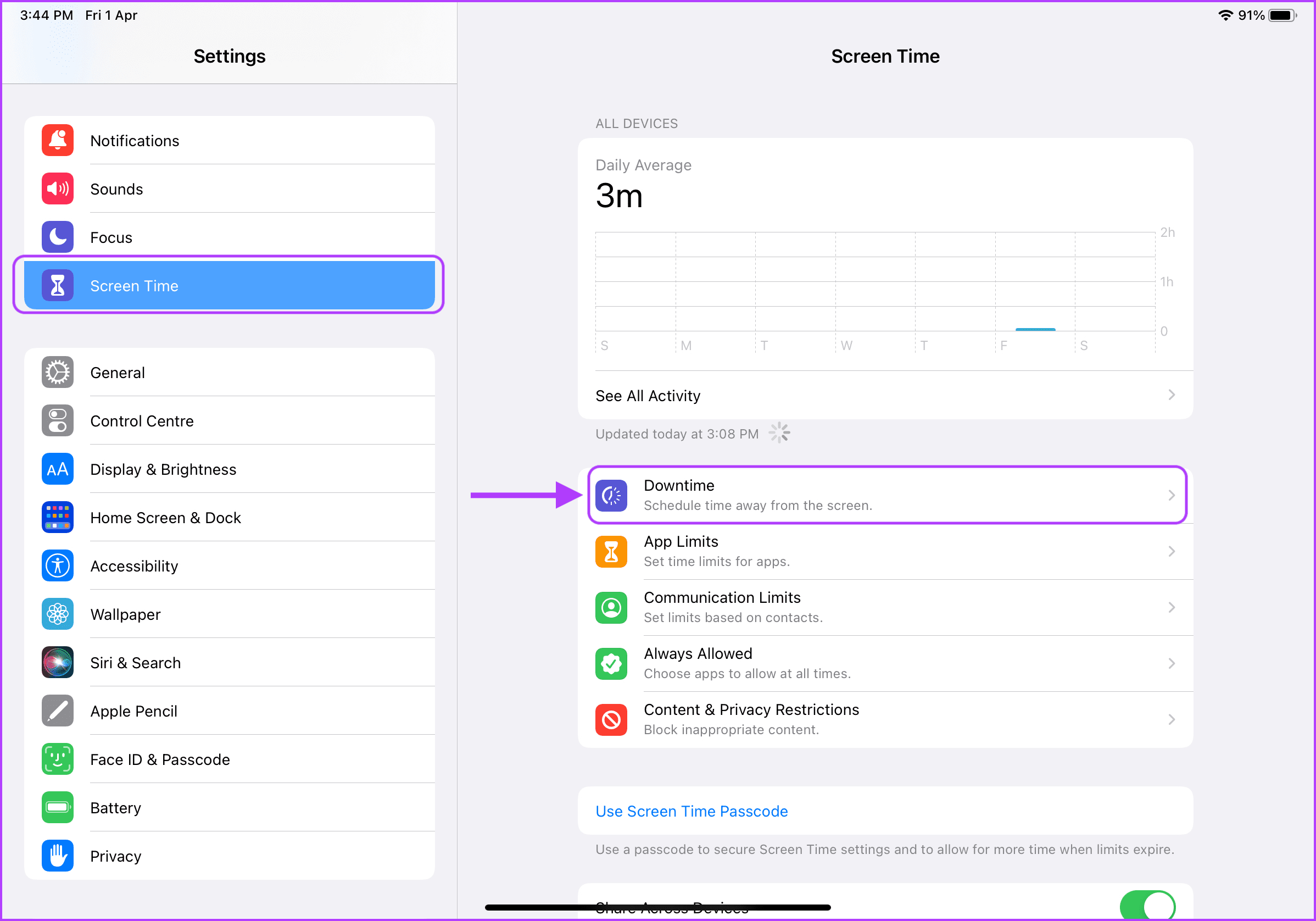Tap See All Activity

point(885,395)
